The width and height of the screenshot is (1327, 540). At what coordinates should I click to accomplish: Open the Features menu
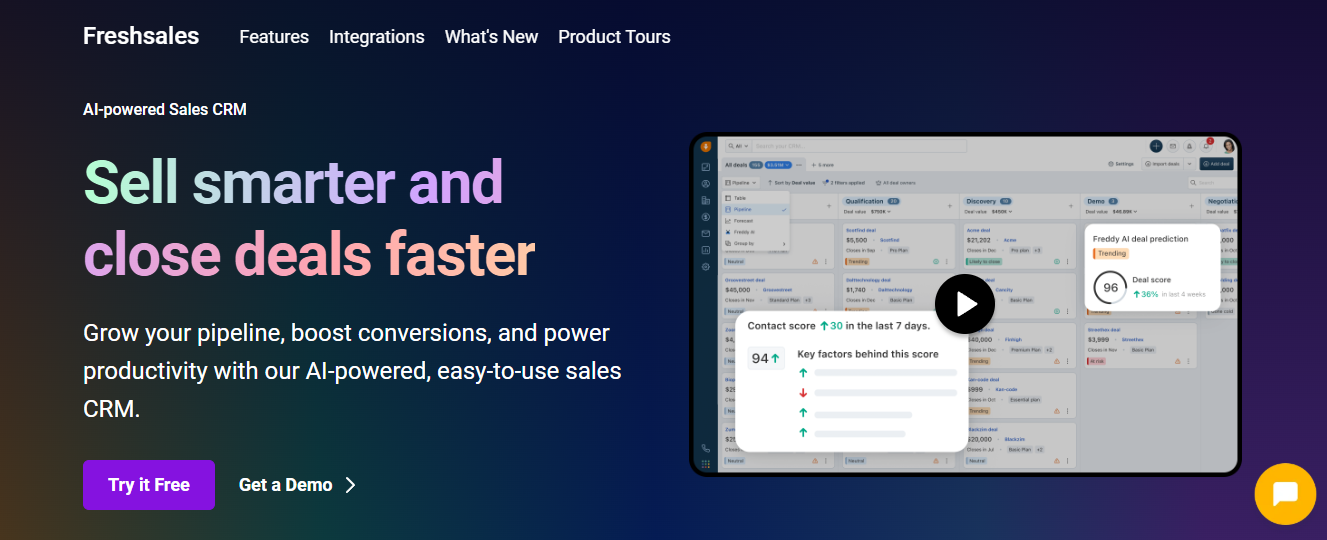pyautogui.click(x=274, y=37)
